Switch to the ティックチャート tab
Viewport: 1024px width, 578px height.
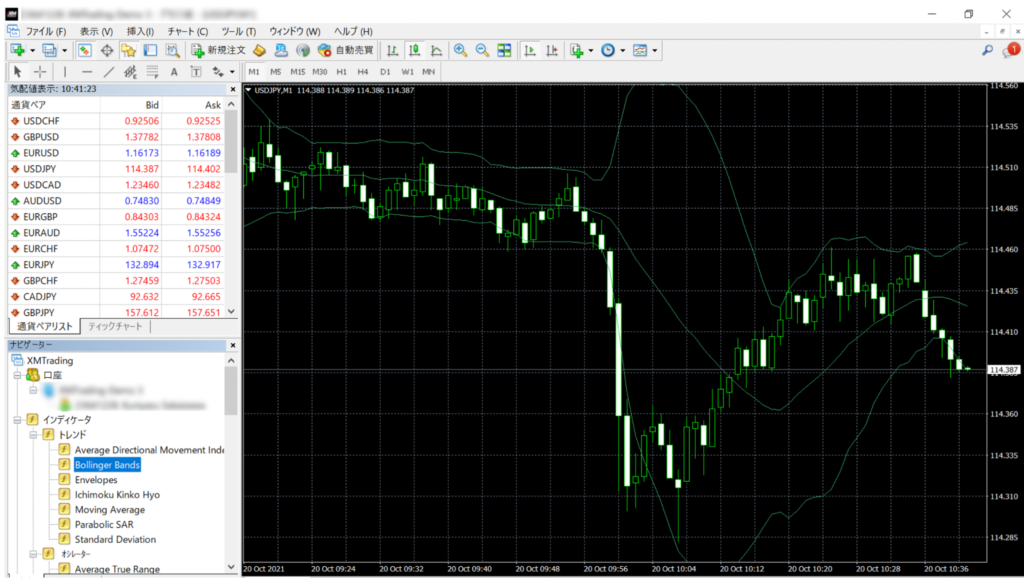(115, 326)
